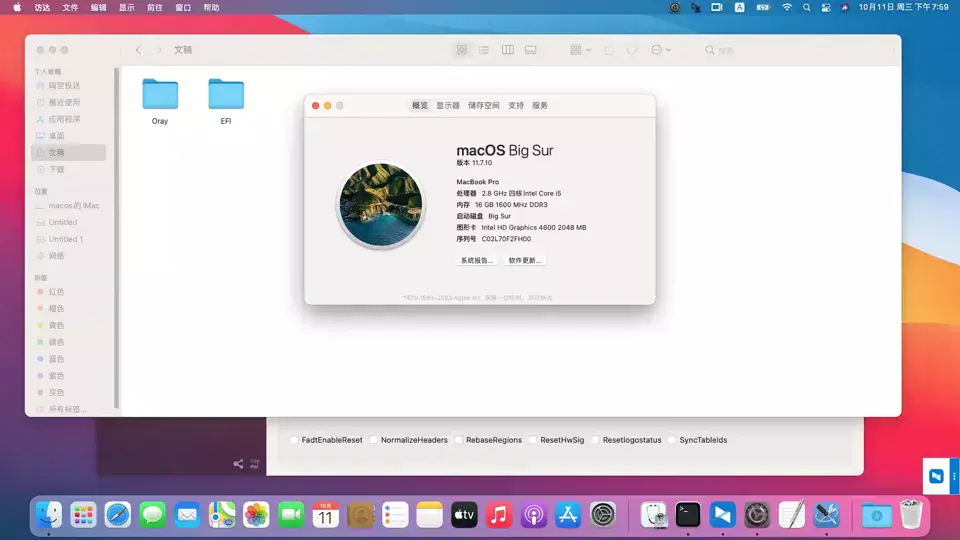
Task: Open Terminal from the Dock
Action: tap(688, 515)
